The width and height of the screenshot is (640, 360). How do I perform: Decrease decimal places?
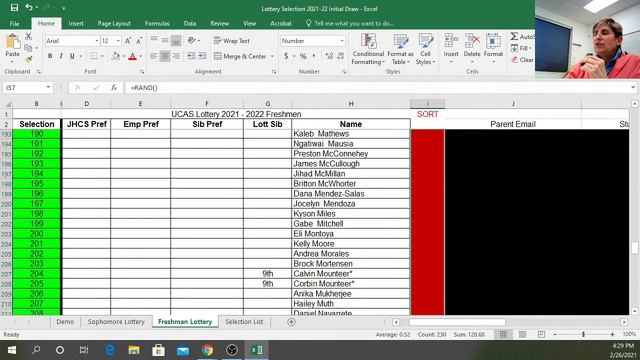[x=340, y=56]
